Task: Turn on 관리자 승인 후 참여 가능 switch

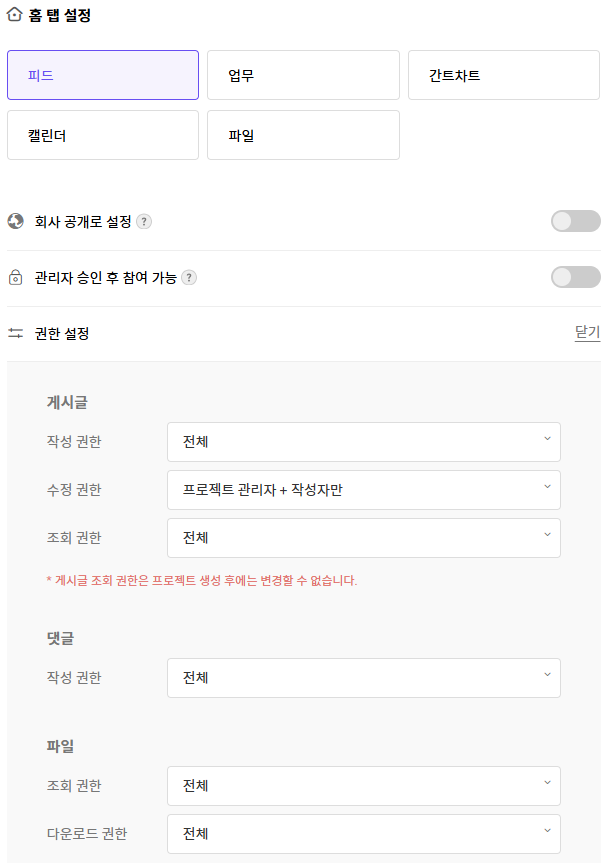Action: (576, 277)
